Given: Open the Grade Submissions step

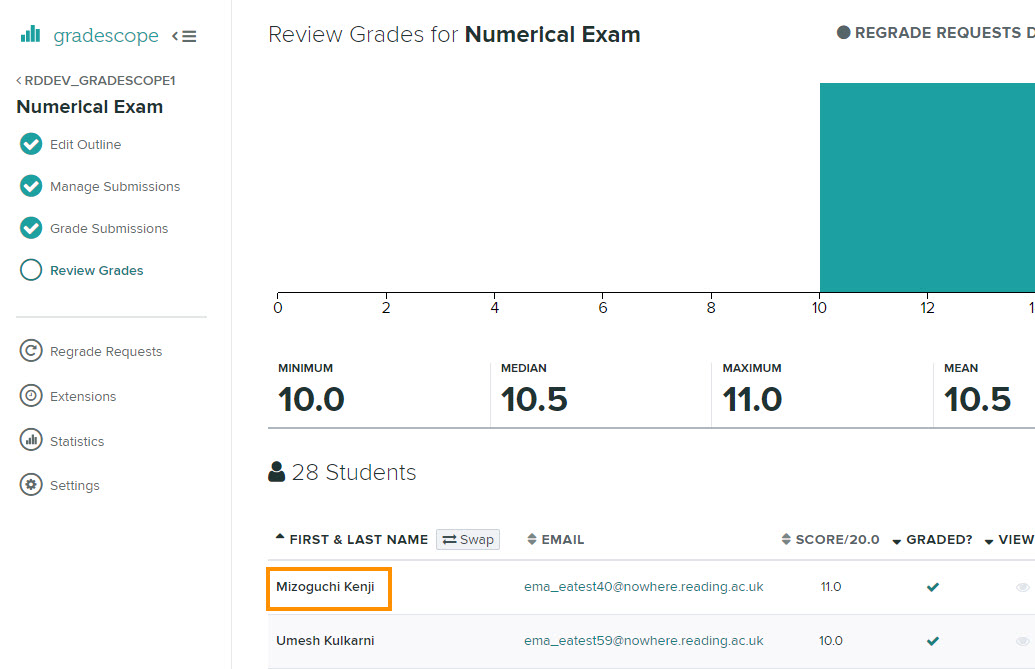Looking at the screenshot, I should (109, 228).
